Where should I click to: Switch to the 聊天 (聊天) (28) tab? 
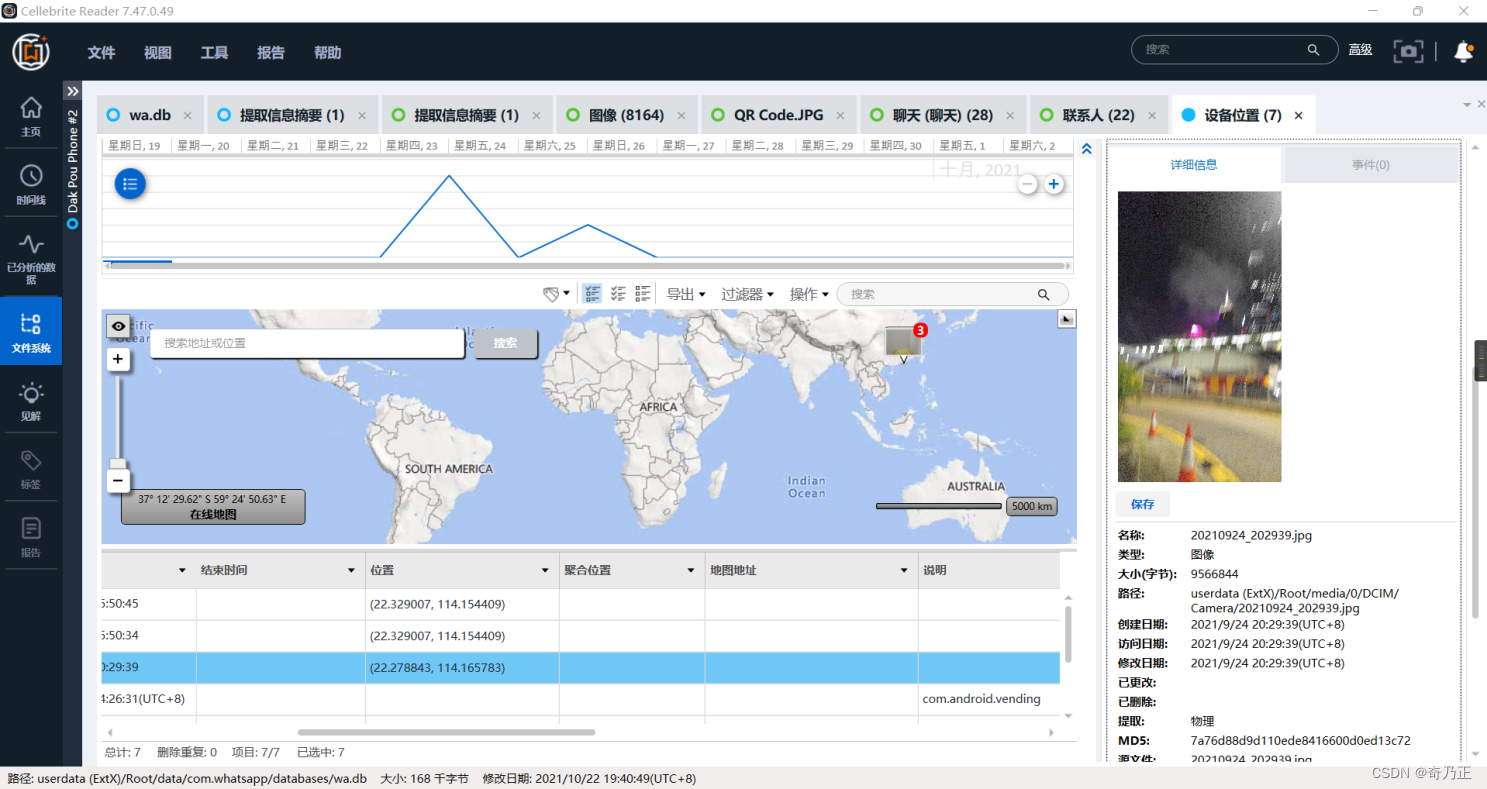pos(943,115)
